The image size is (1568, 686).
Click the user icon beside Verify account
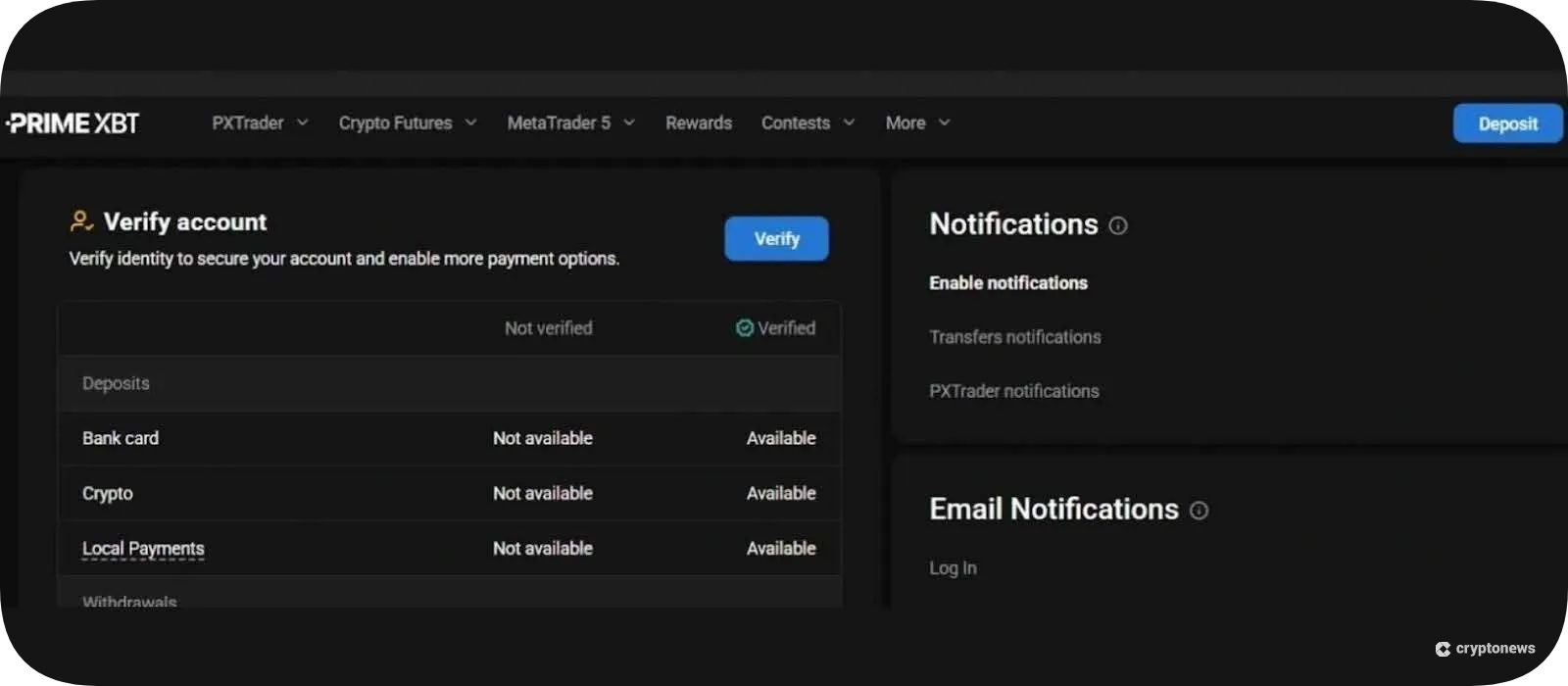[x=81, y=221]
